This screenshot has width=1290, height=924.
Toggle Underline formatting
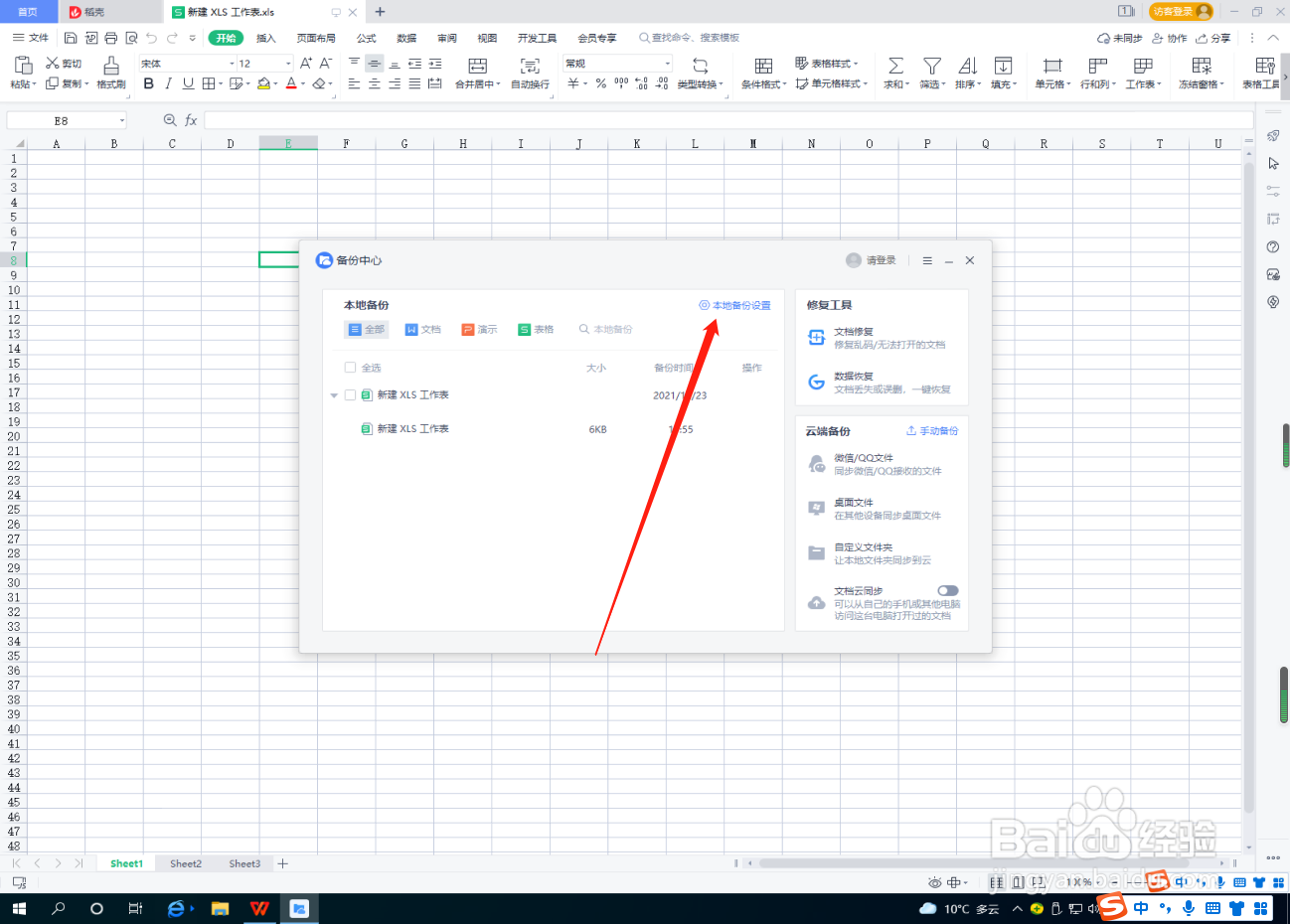click(188, 84)
